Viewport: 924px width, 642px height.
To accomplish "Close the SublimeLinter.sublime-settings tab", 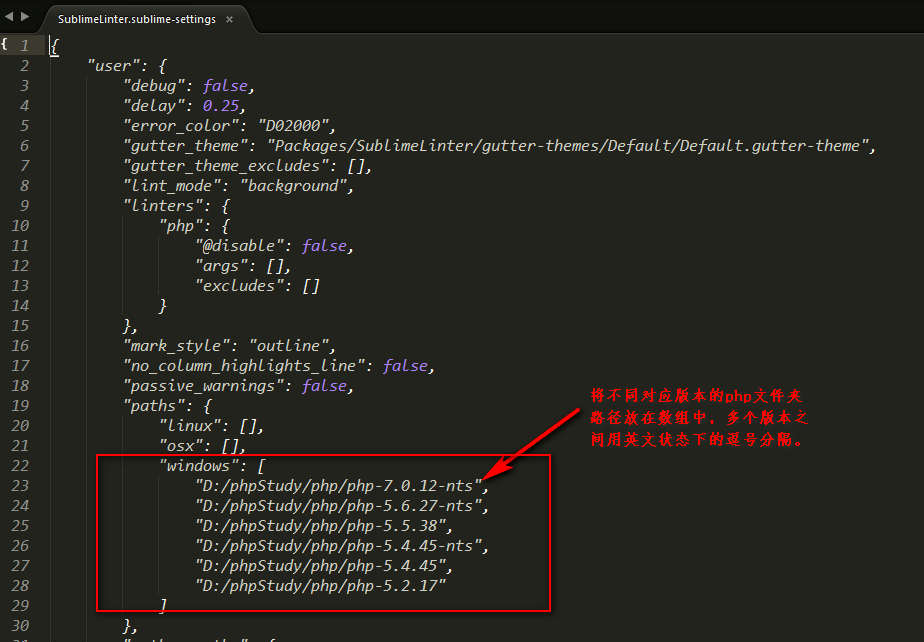I will [229, 19].
